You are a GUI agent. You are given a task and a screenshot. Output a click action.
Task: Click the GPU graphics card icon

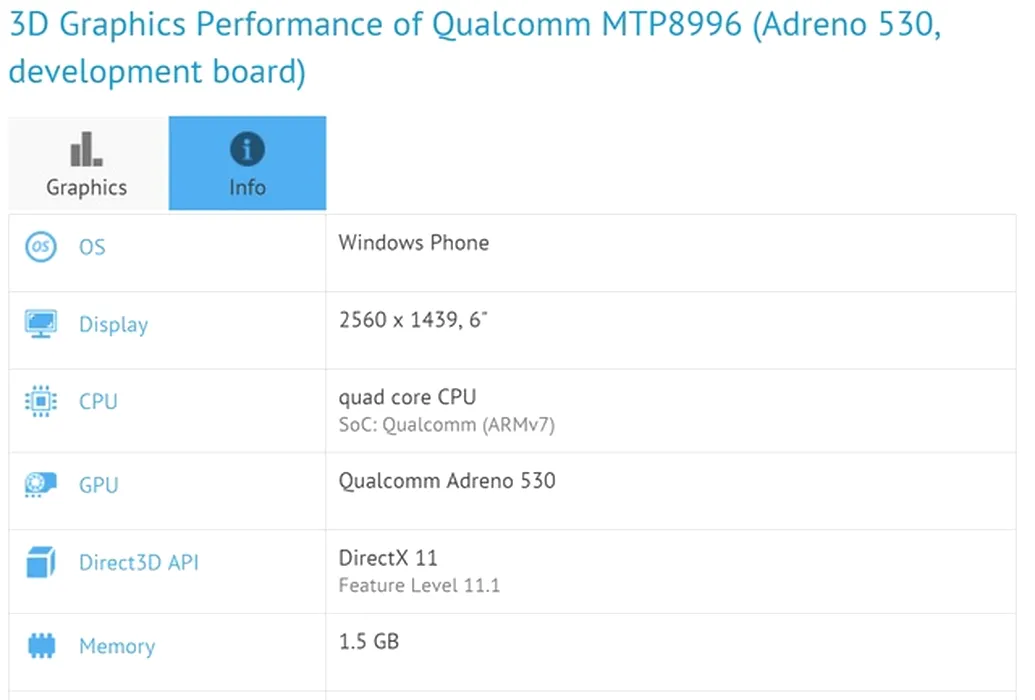(41, 485)
